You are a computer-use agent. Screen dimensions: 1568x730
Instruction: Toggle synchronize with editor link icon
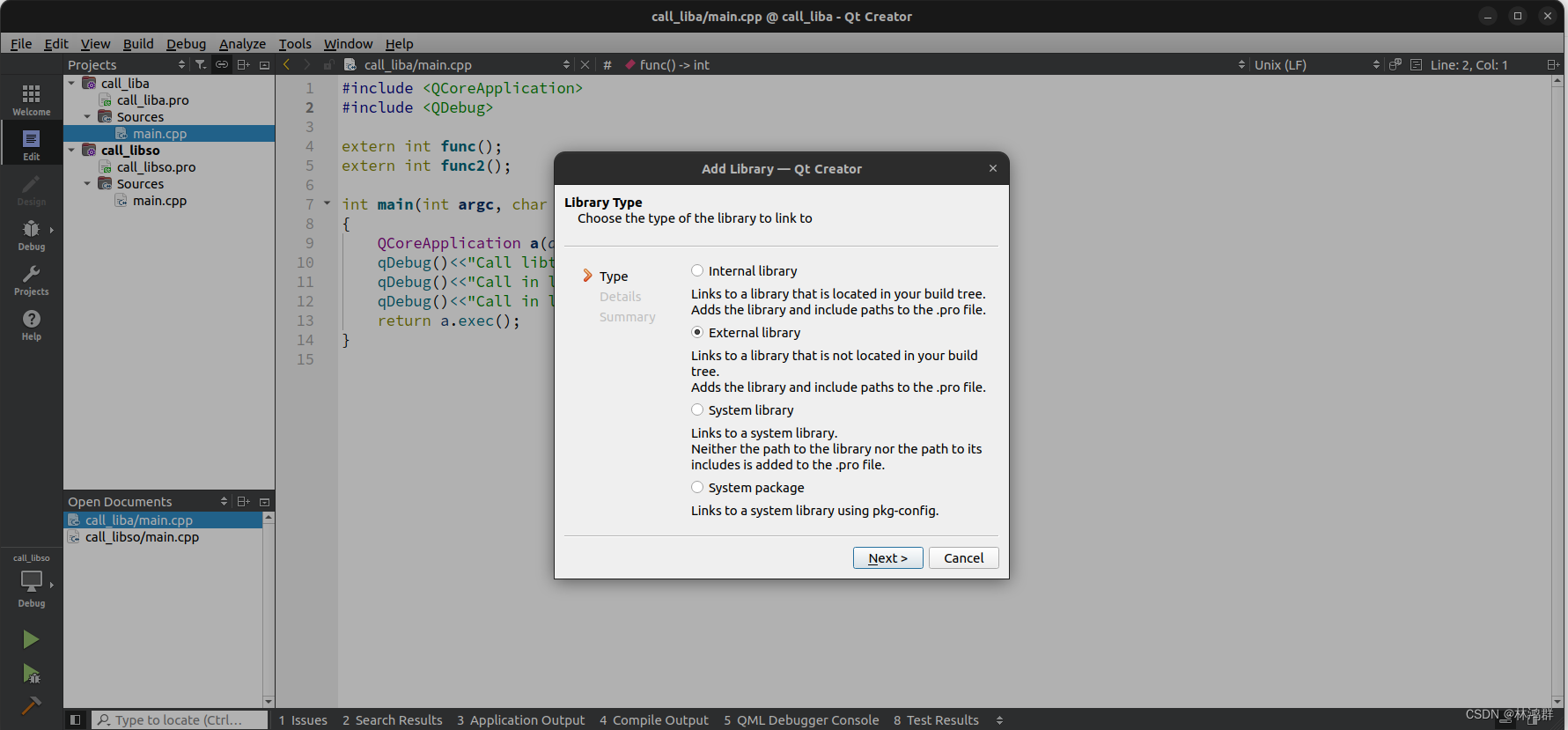(x=222, y=64)
